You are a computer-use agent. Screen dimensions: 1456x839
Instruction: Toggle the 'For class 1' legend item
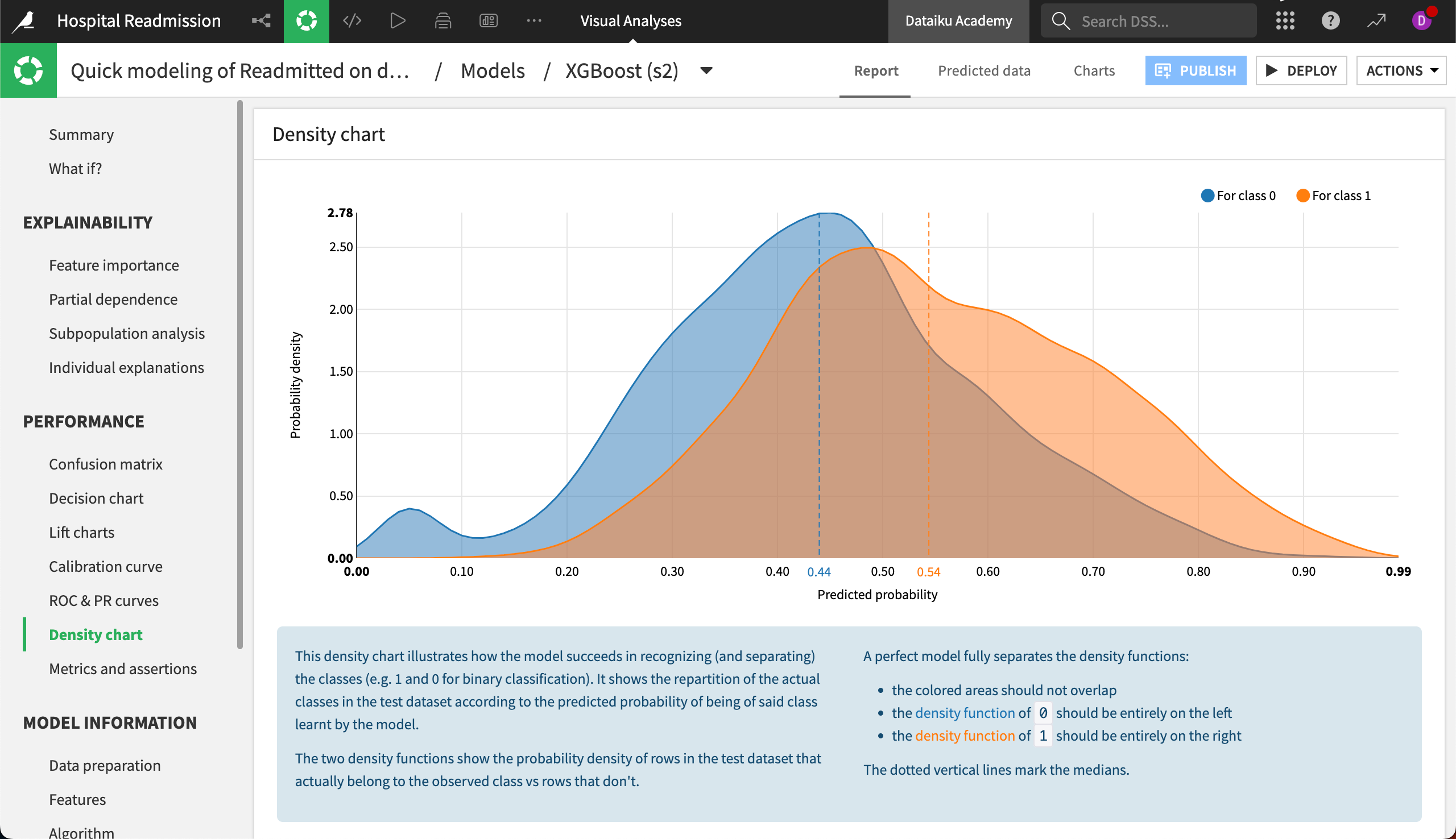point(1341,196)
